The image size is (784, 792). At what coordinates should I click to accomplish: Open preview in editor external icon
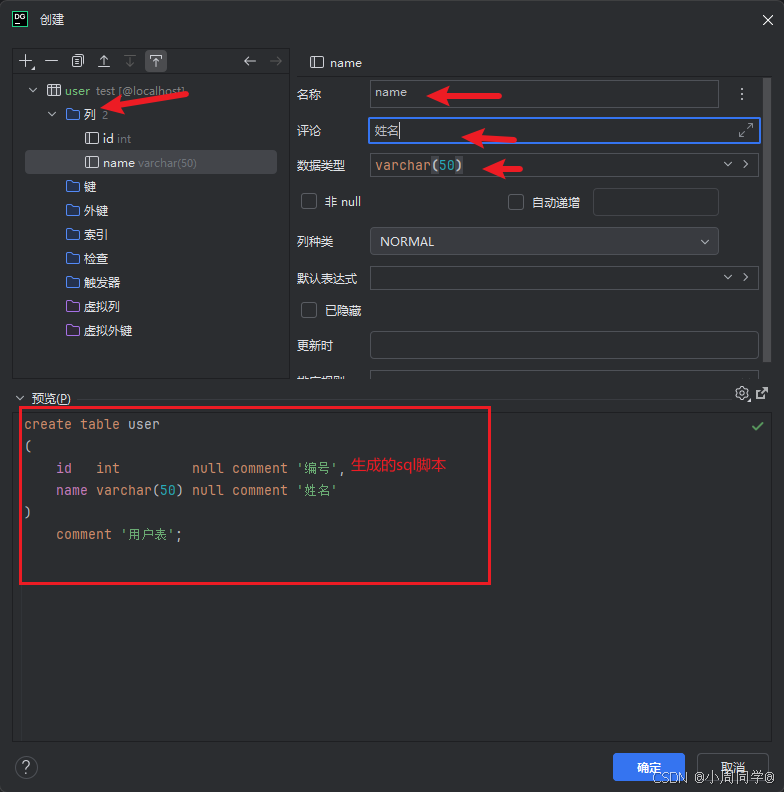(762, 393)
